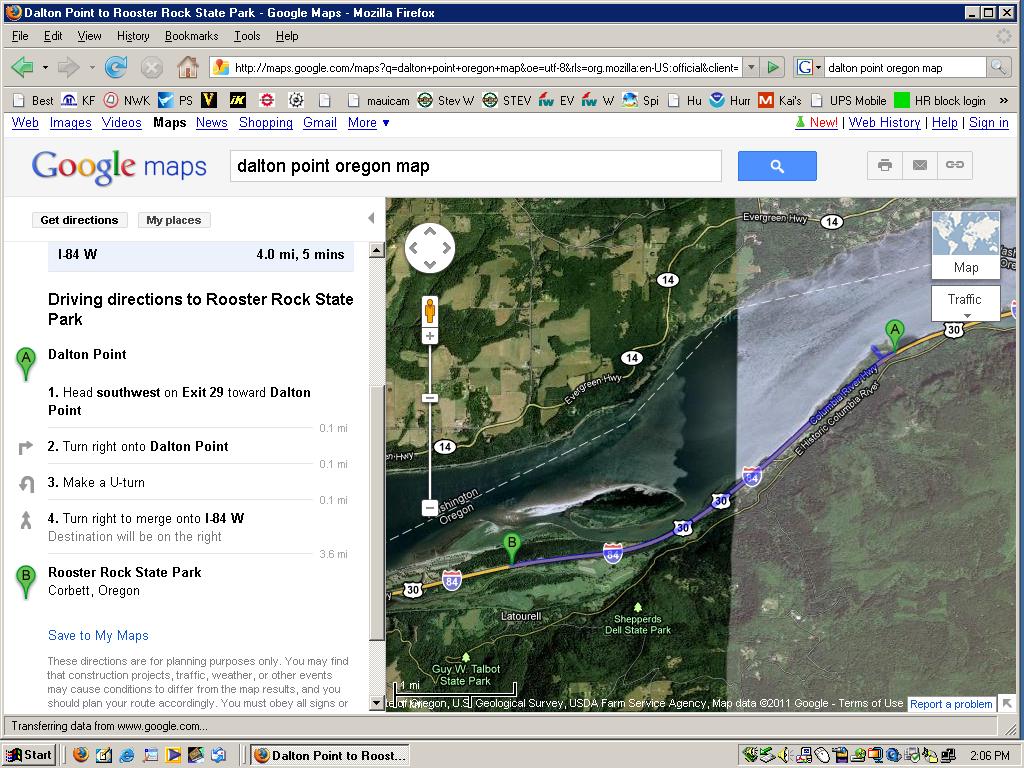Open the PS bookmark in the bookmarks toolbar
This screenshot has height=768, width=1024.
point(176,101)
